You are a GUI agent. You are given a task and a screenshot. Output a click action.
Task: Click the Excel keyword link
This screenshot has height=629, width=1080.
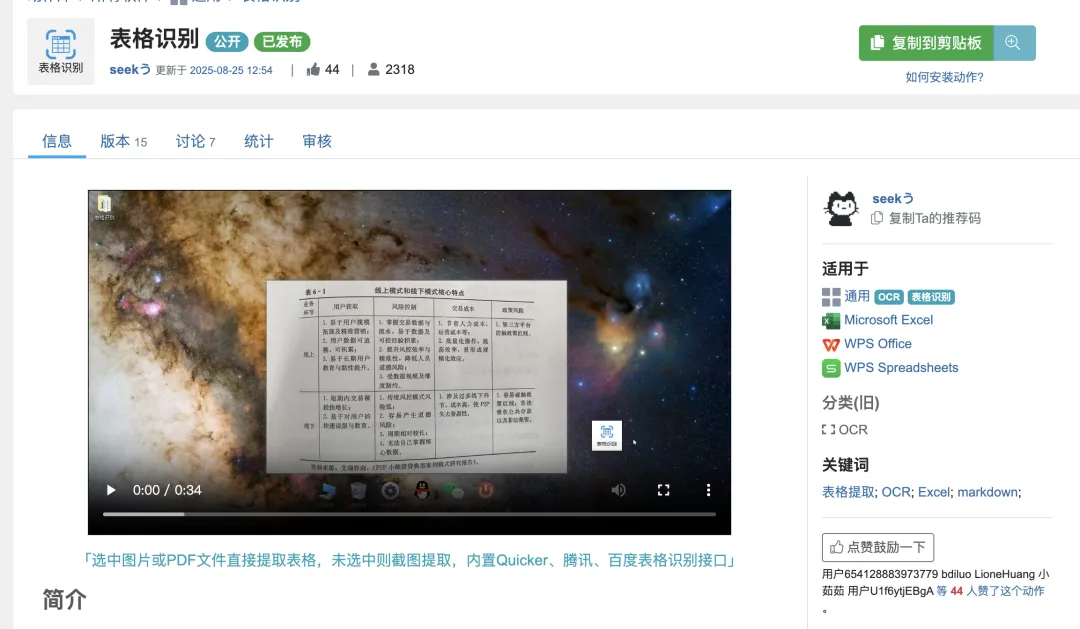[934, 492]
